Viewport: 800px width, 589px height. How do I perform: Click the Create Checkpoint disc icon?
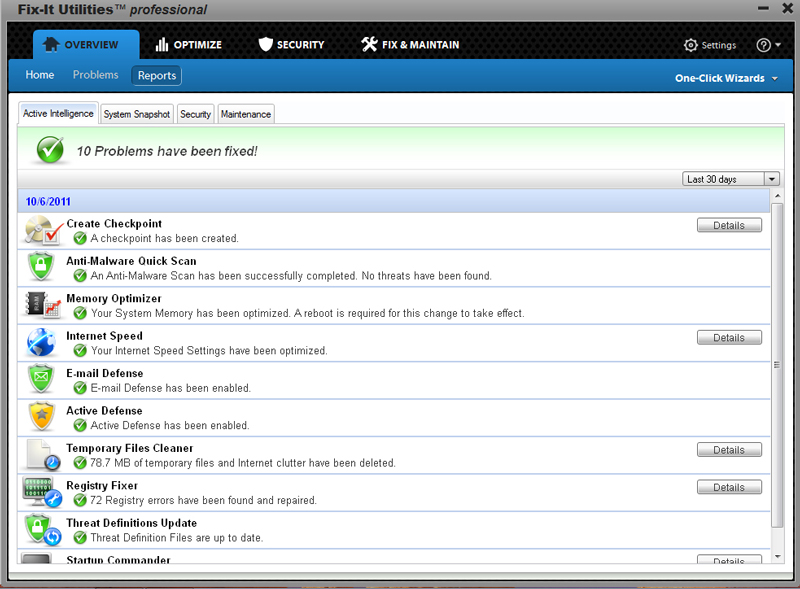pyautogui.click(x=43, y=231)
